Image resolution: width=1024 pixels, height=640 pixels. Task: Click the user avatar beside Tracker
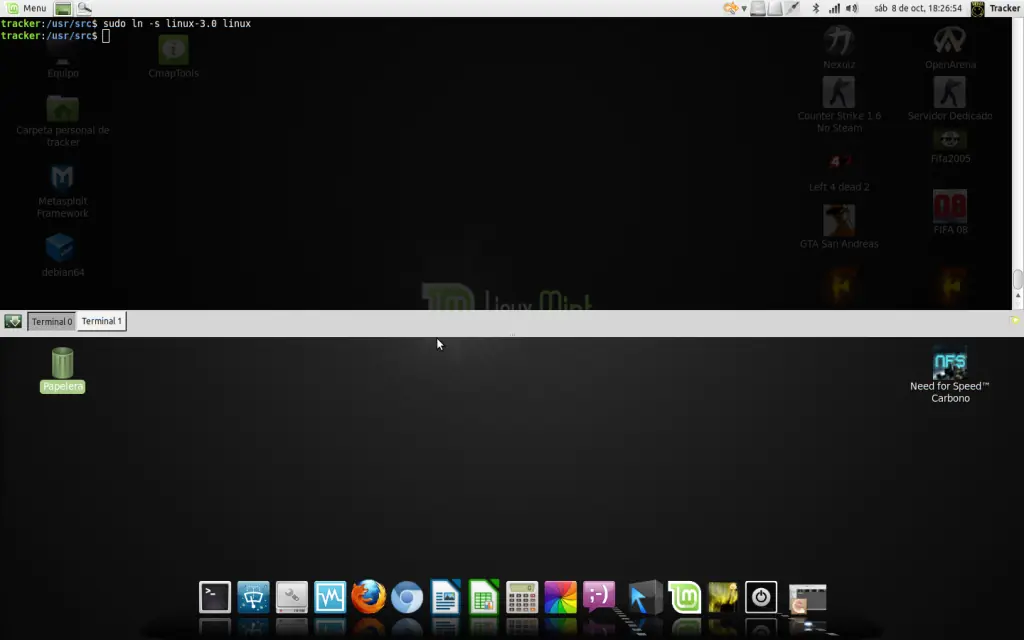click(978, 8)
